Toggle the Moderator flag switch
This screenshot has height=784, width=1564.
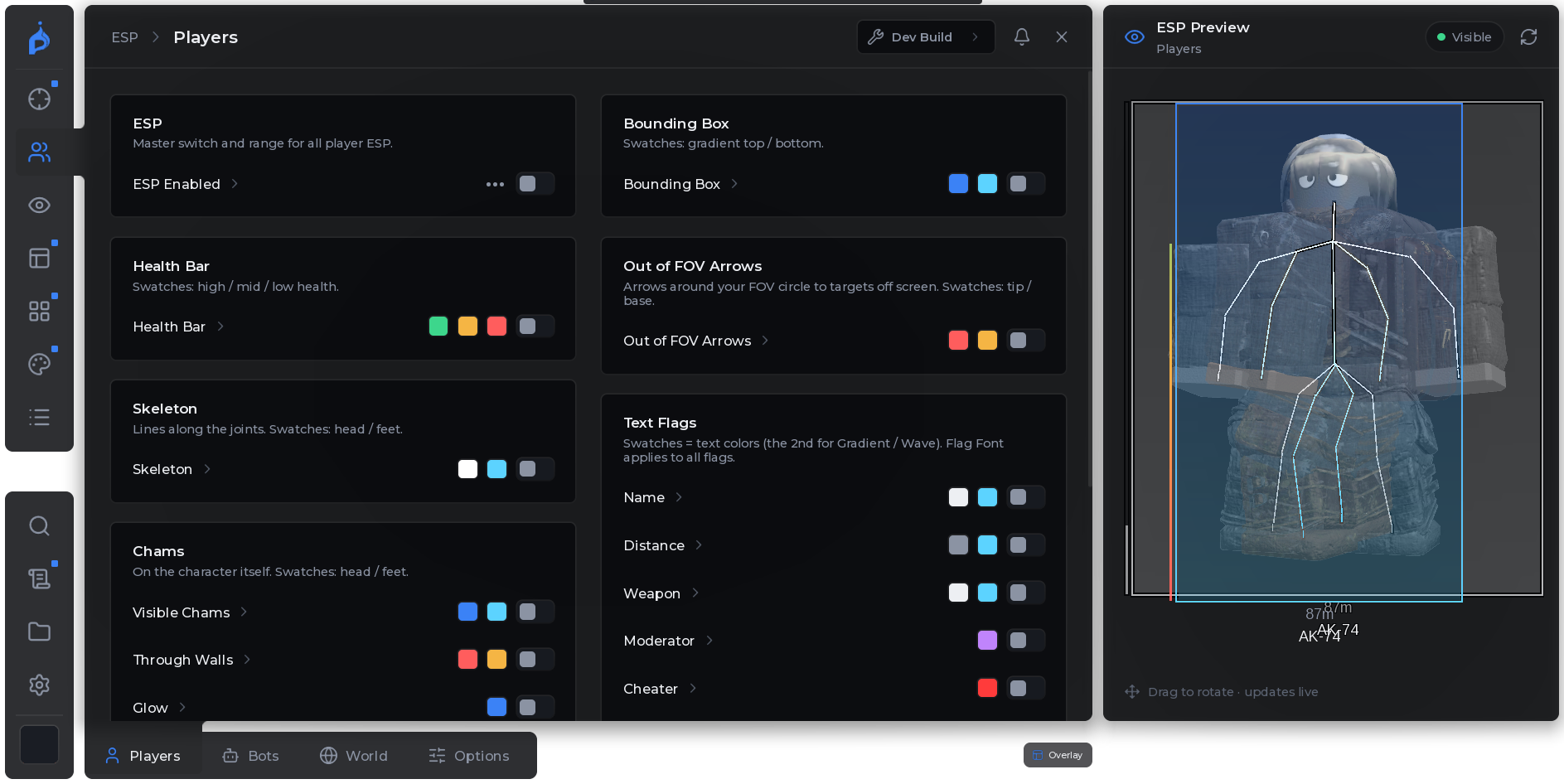(1025, 641)
